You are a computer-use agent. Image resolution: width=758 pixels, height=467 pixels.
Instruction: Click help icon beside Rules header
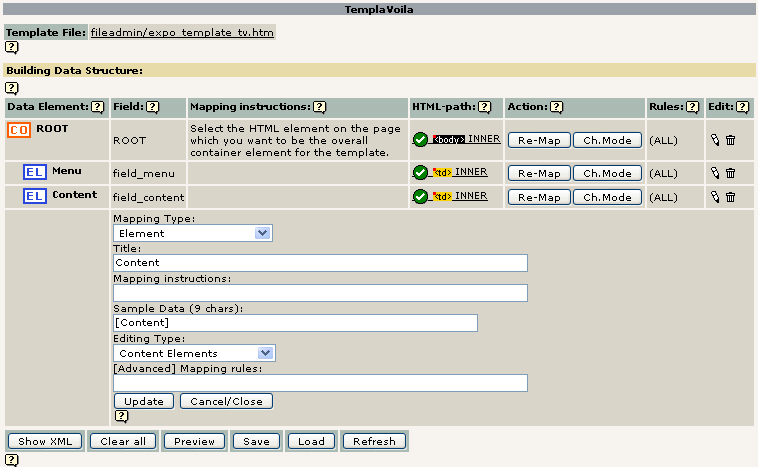click(x=692, y=107)
